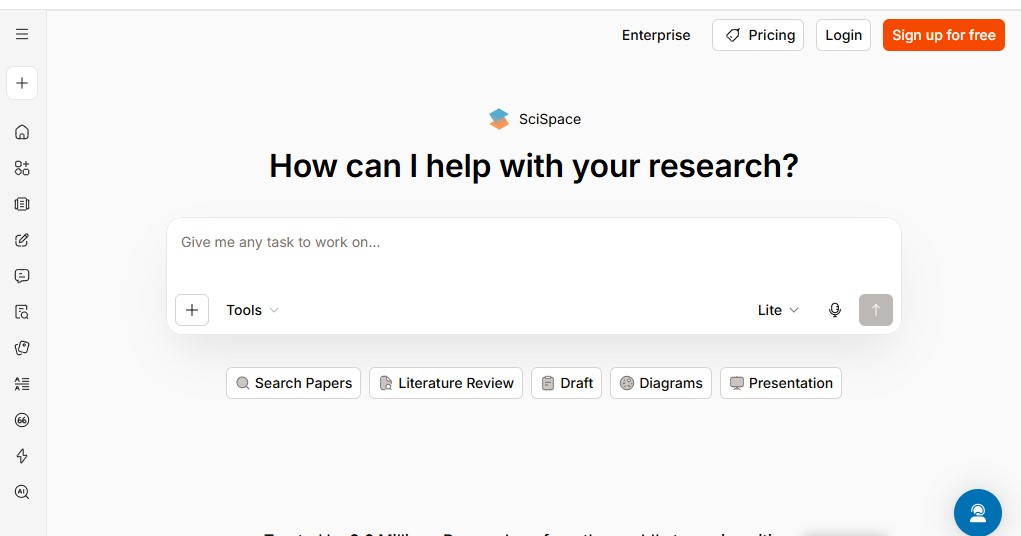Click the Pricing button
Viewport: 1021px width, 536px height.
point(758,35)
